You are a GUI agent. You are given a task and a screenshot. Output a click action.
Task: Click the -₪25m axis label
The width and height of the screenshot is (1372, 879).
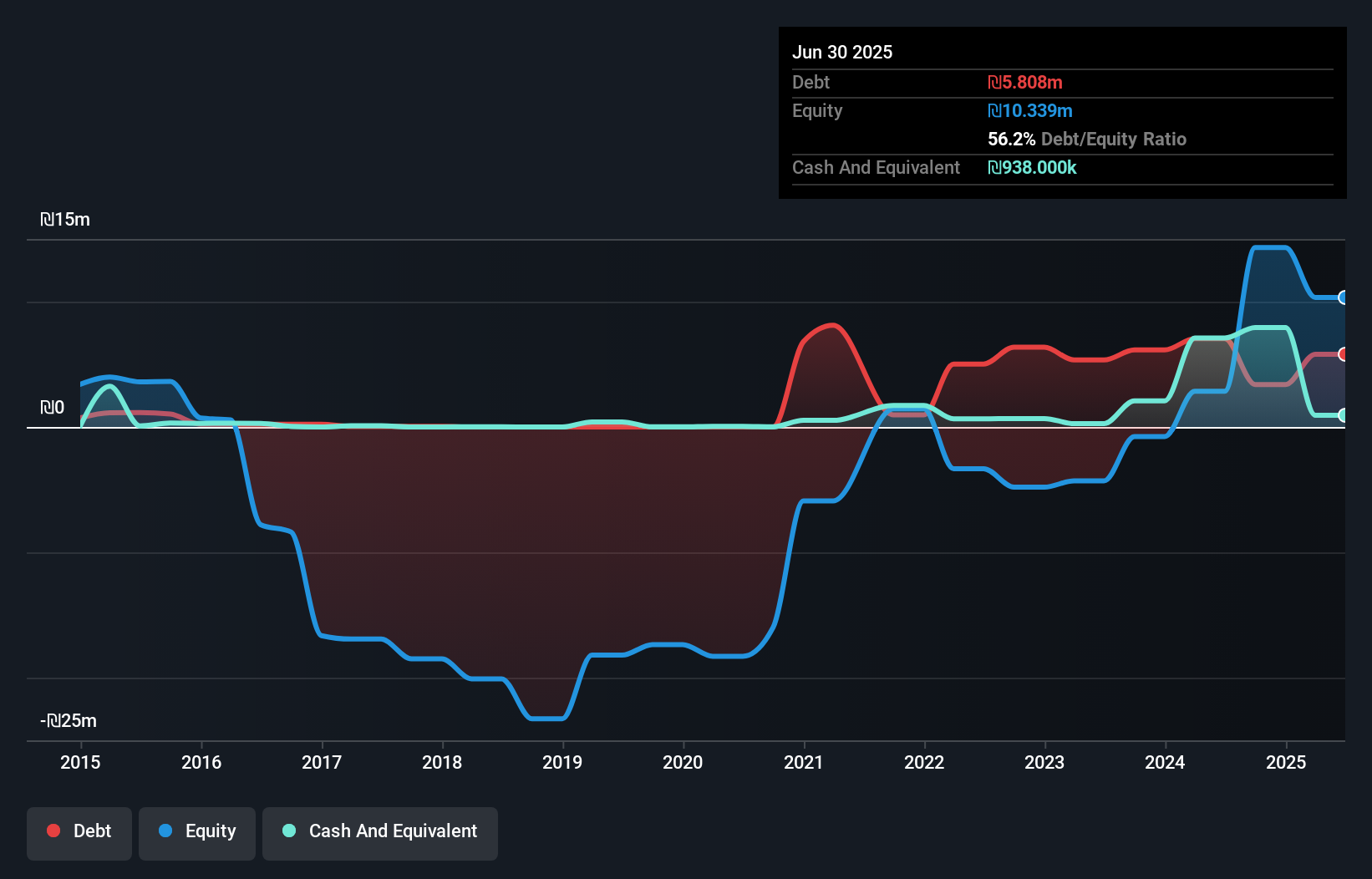[x=67, y=719]
